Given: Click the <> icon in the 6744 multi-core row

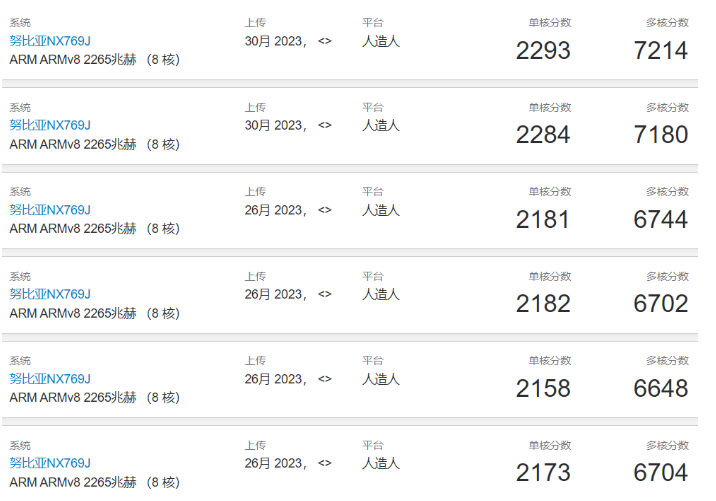Looking at the screenshot, I should pos(325,210).
